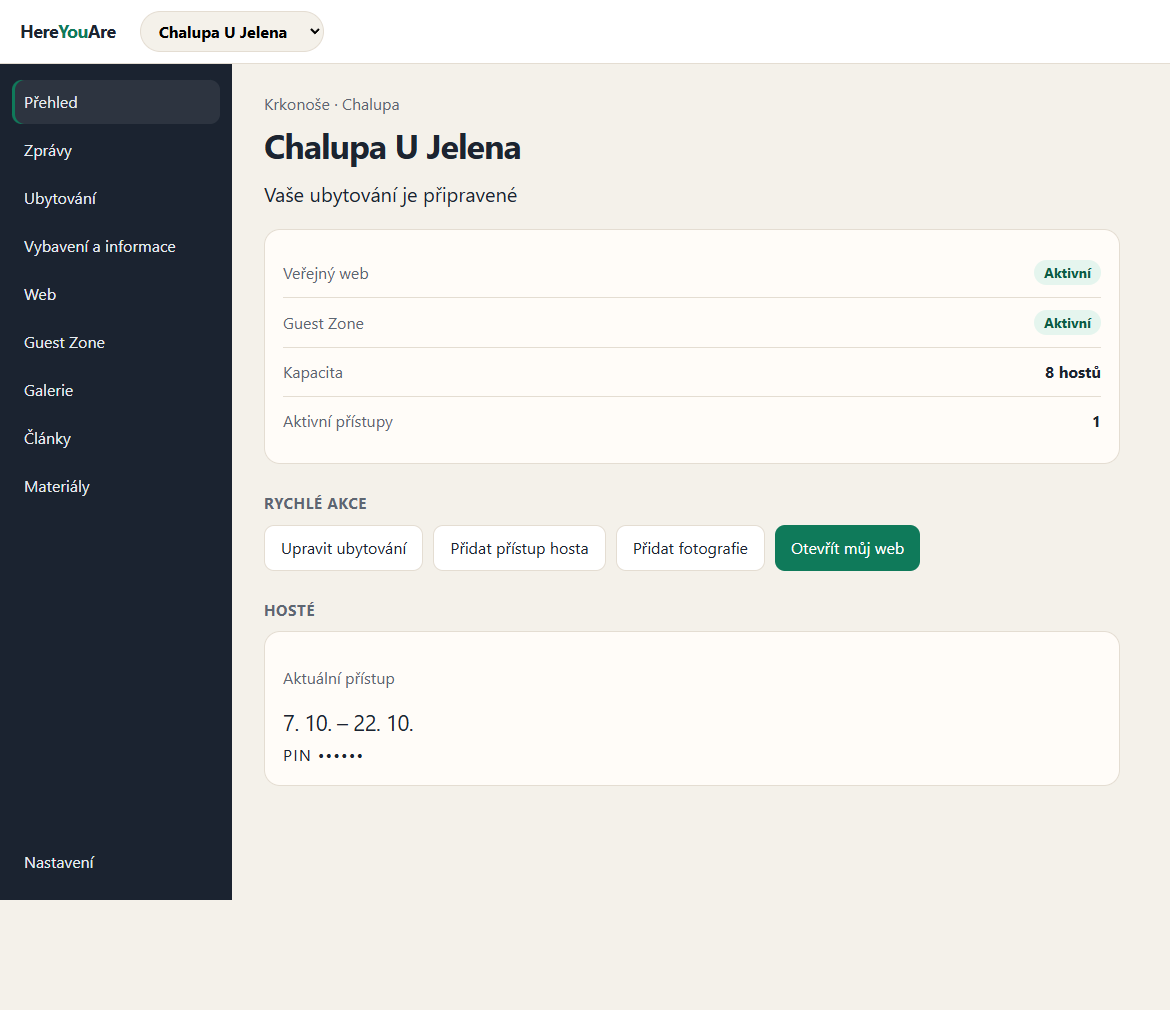Viewport: 1170px width, 1010px height.
Task: Click the Aktivní badge for Veřejný web
Action: click(x=1067, y=273)
